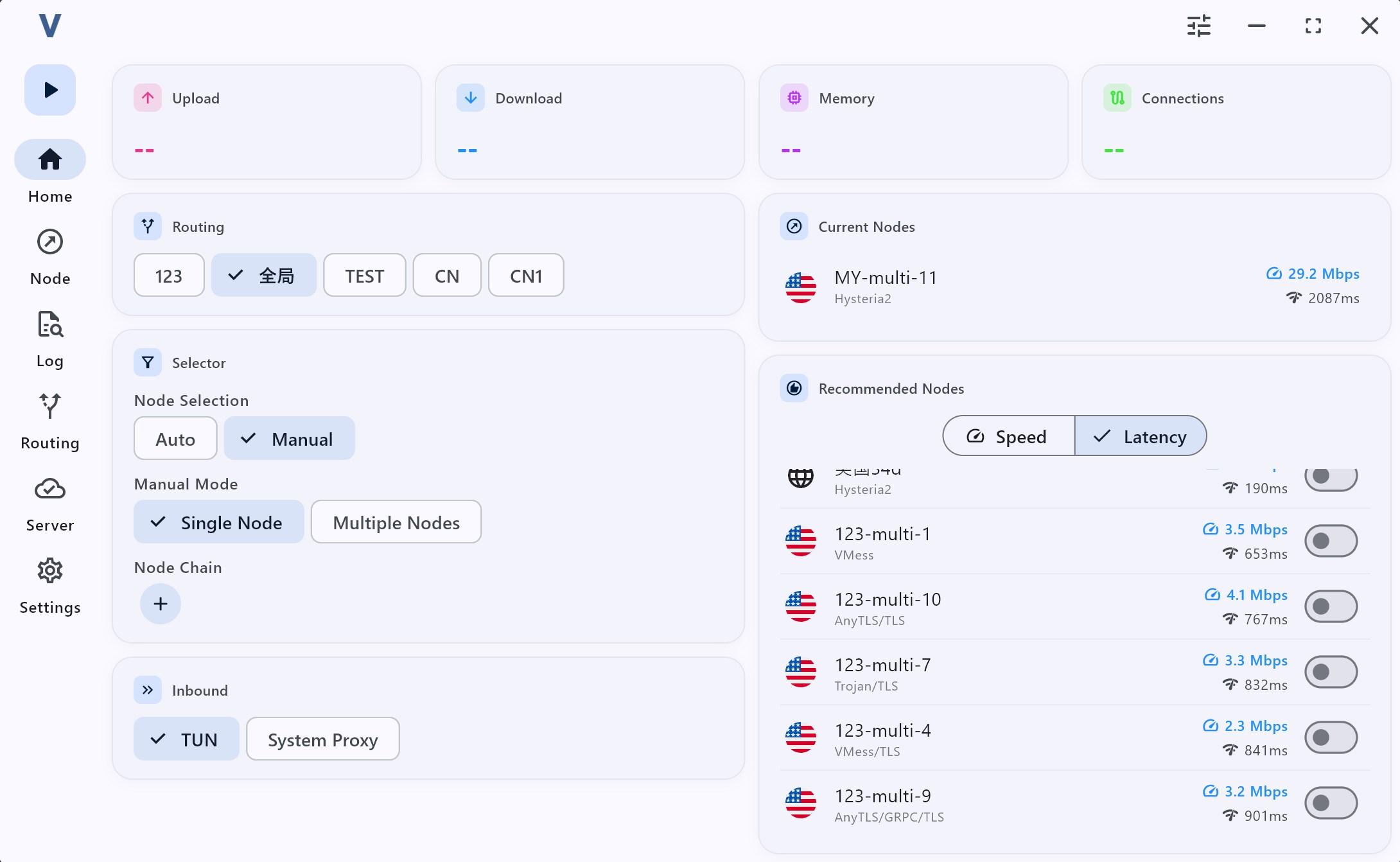
Task: Select the 全局 routing rule
Action: tap(264, 276)
